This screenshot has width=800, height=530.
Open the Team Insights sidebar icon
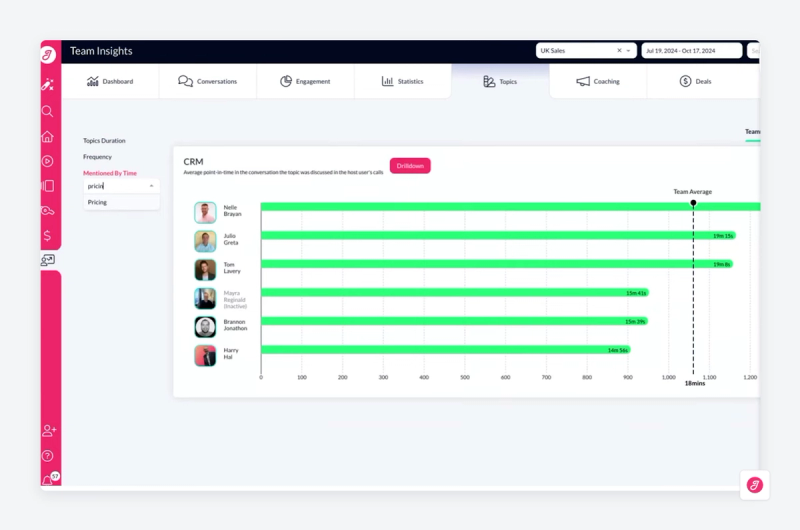tap(48, 260)
